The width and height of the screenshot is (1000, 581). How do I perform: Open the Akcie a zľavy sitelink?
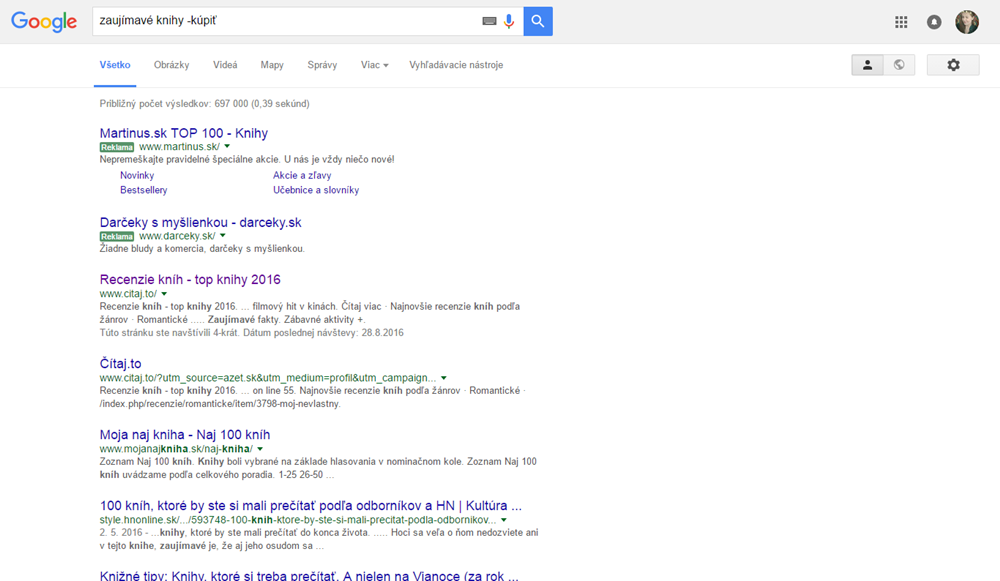(302, 175)
